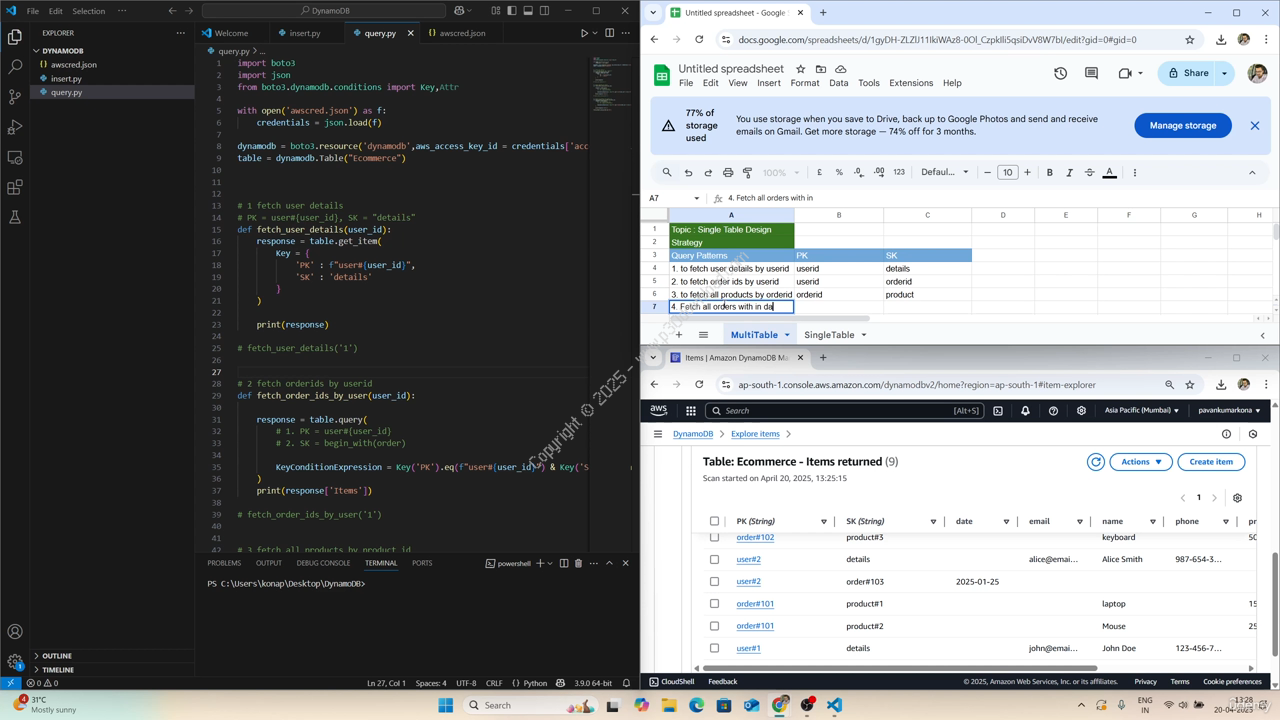
Task: Print the spreadsheet using the printer icon
Action: coord(728,172)
